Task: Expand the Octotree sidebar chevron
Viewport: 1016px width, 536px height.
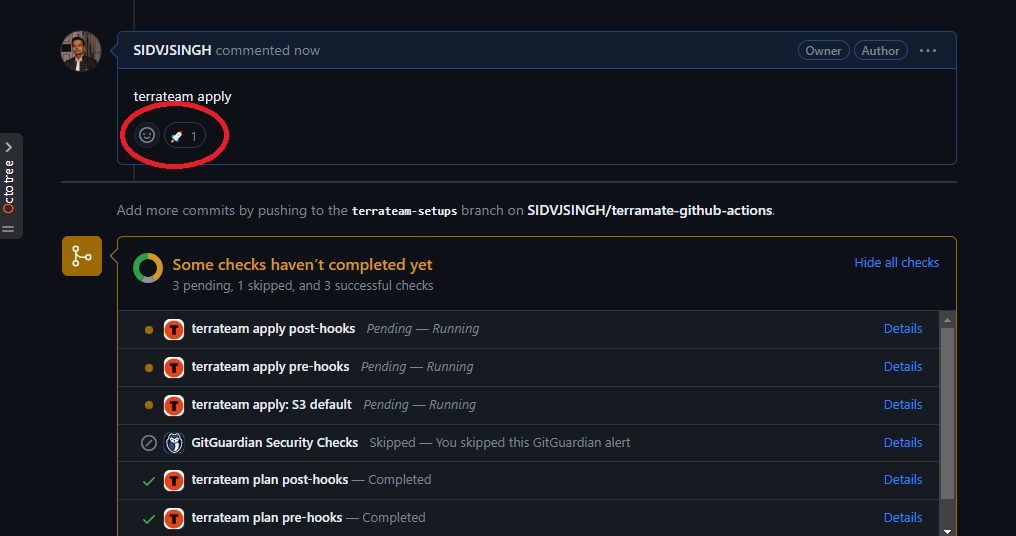Action: pyautogui.click(x=8, y=147)
